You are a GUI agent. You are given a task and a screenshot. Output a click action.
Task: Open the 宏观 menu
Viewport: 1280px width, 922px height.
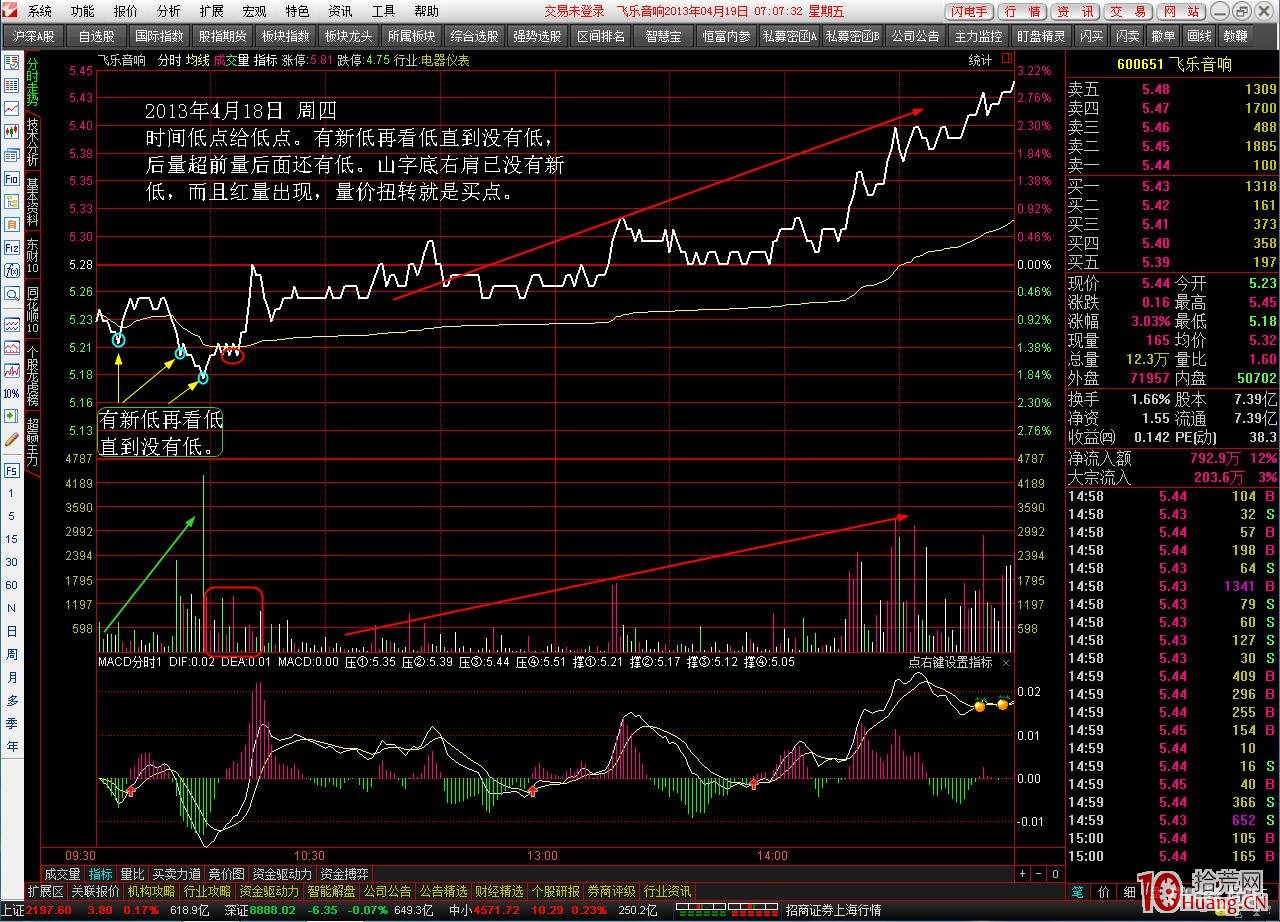255,11
